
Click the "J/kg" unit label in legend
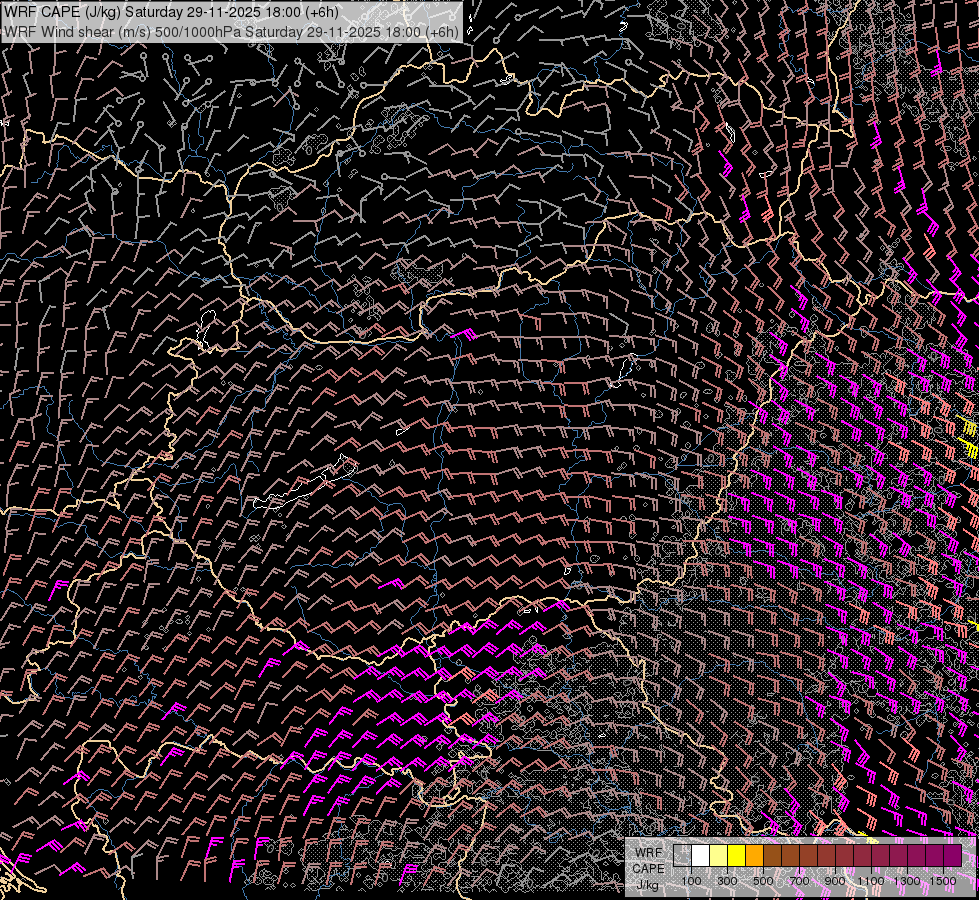pos(648,886)
